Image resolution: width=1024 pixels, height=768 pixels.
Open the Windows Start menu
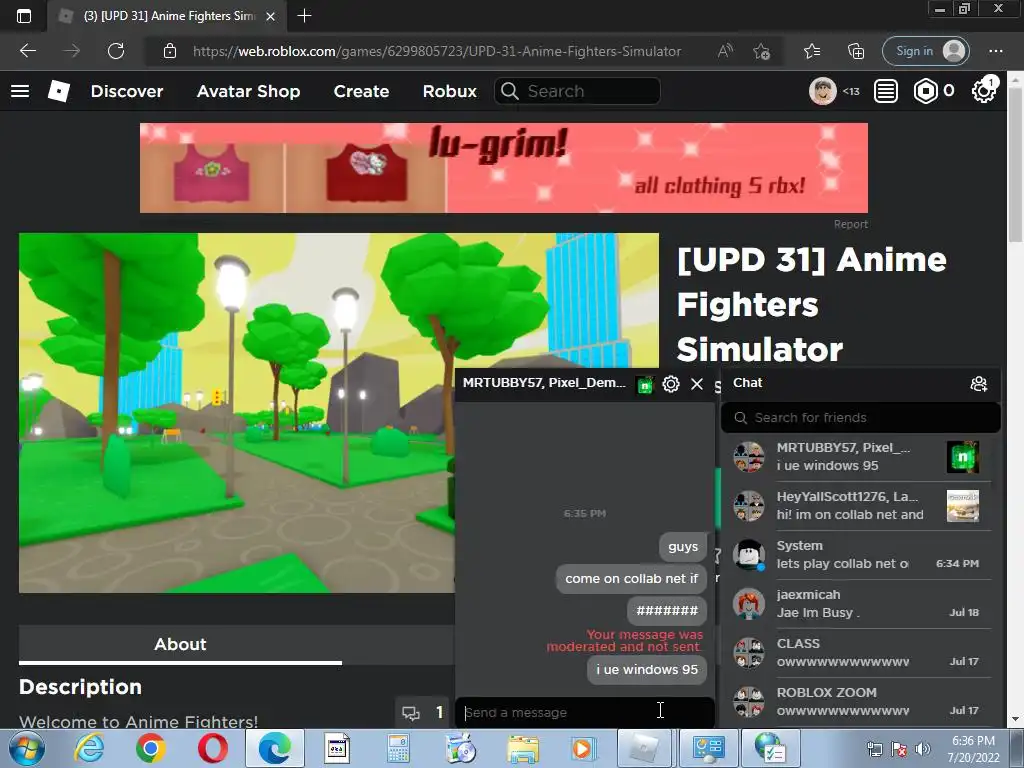(26, 748)
